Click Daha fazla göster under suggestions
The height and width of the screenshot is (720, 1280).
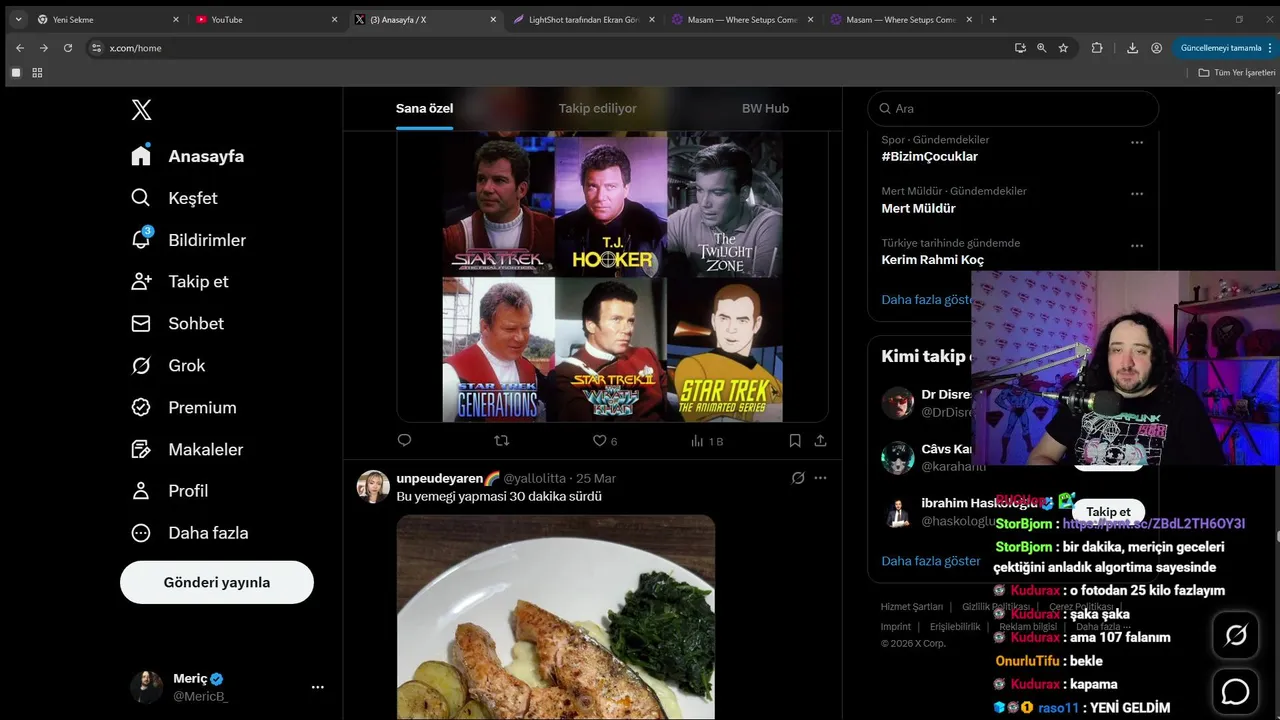[x=931, y=561]
